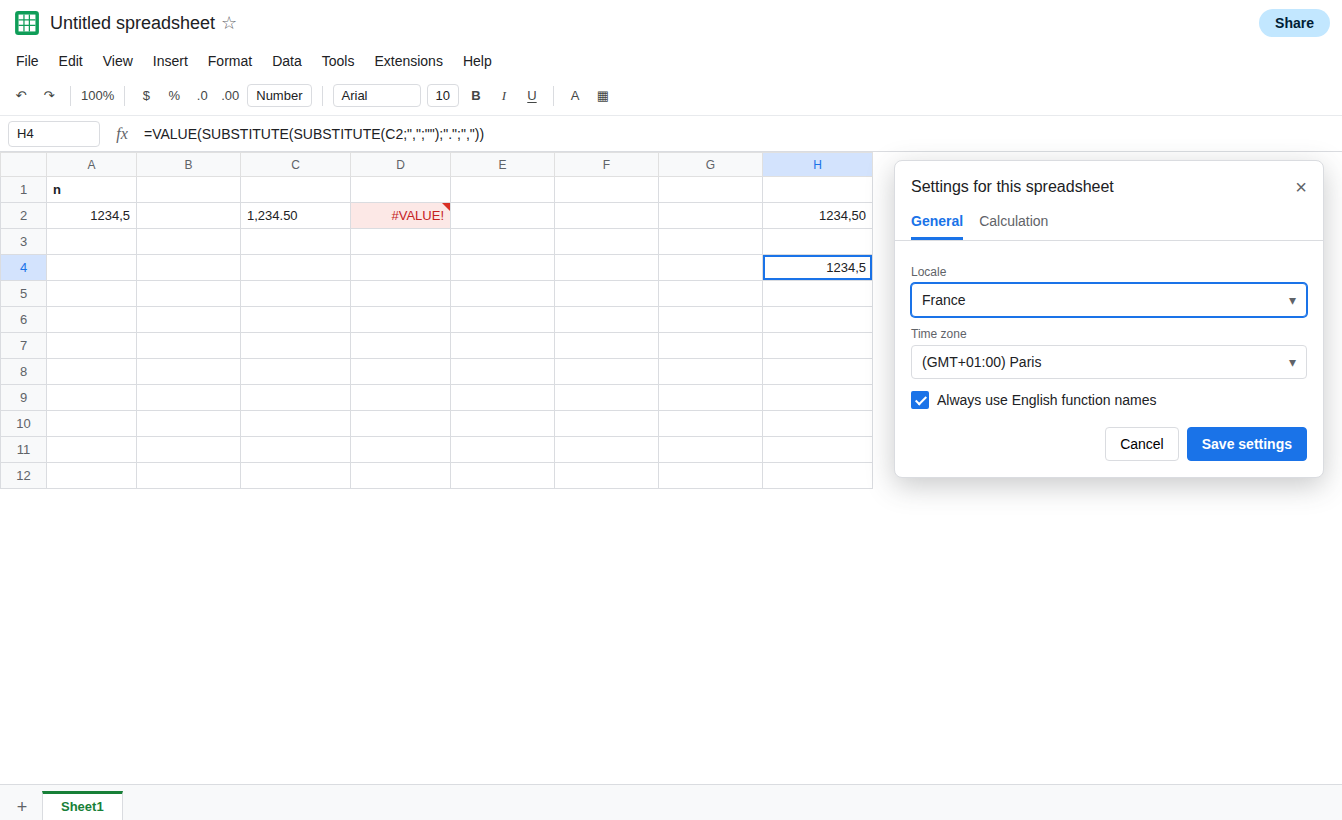Viewport: 1342px width, 820px height.
Task: Open the text color picker
Action: [x=575, y=96]
